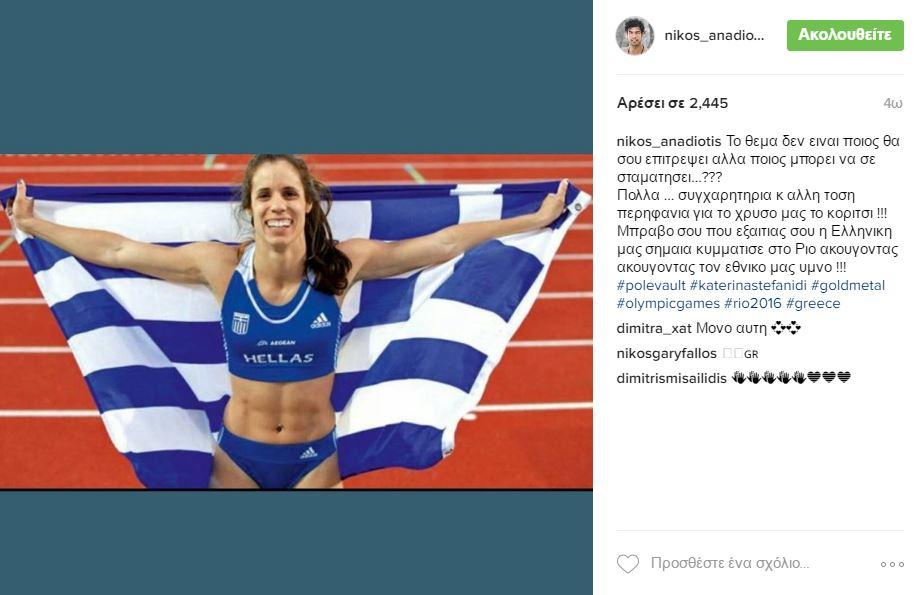The width and height of the screenshot is (923, 595).
Task: Open the nikos_anadio... username in the post header
Action: pos(714,35)
